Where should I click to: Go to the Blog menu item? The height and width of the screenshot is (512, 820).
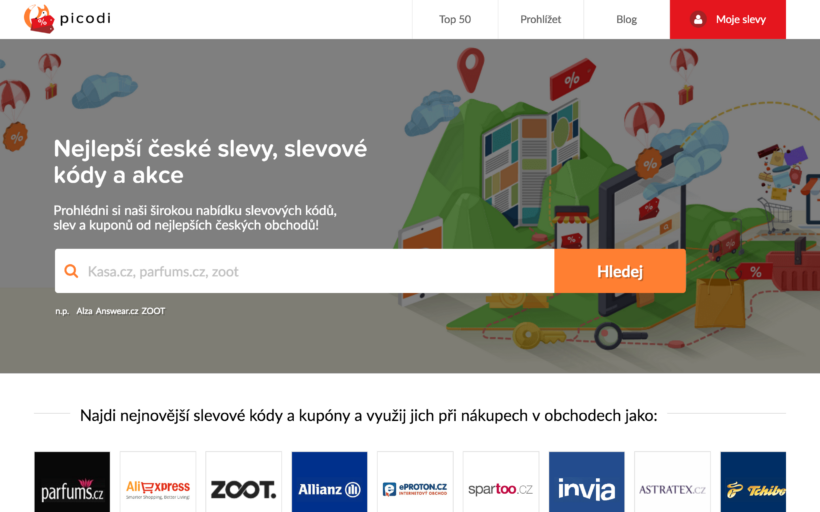tap(627, 19)
